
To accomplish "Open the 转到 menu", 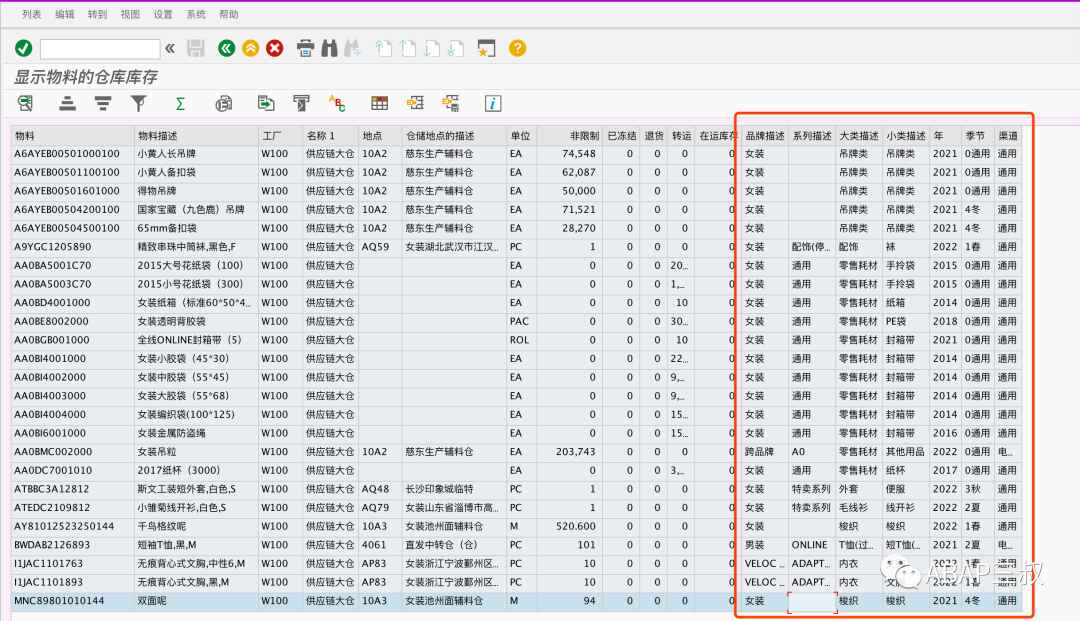I will [97, 14].
